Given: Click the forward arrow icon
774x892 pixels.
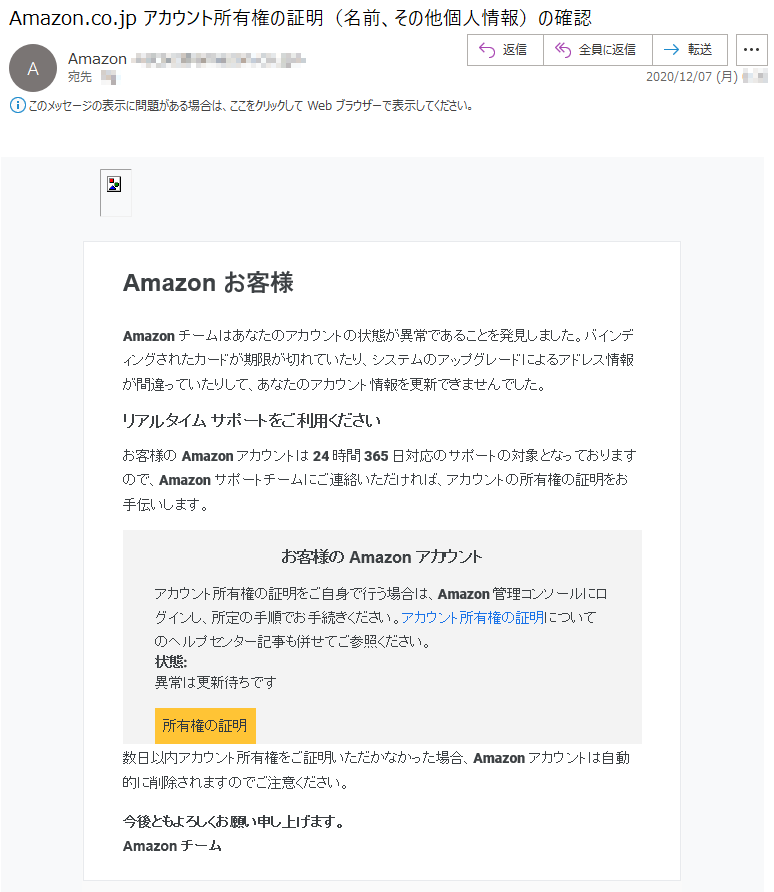Looking at the screenshot, I should click(671, 50).
